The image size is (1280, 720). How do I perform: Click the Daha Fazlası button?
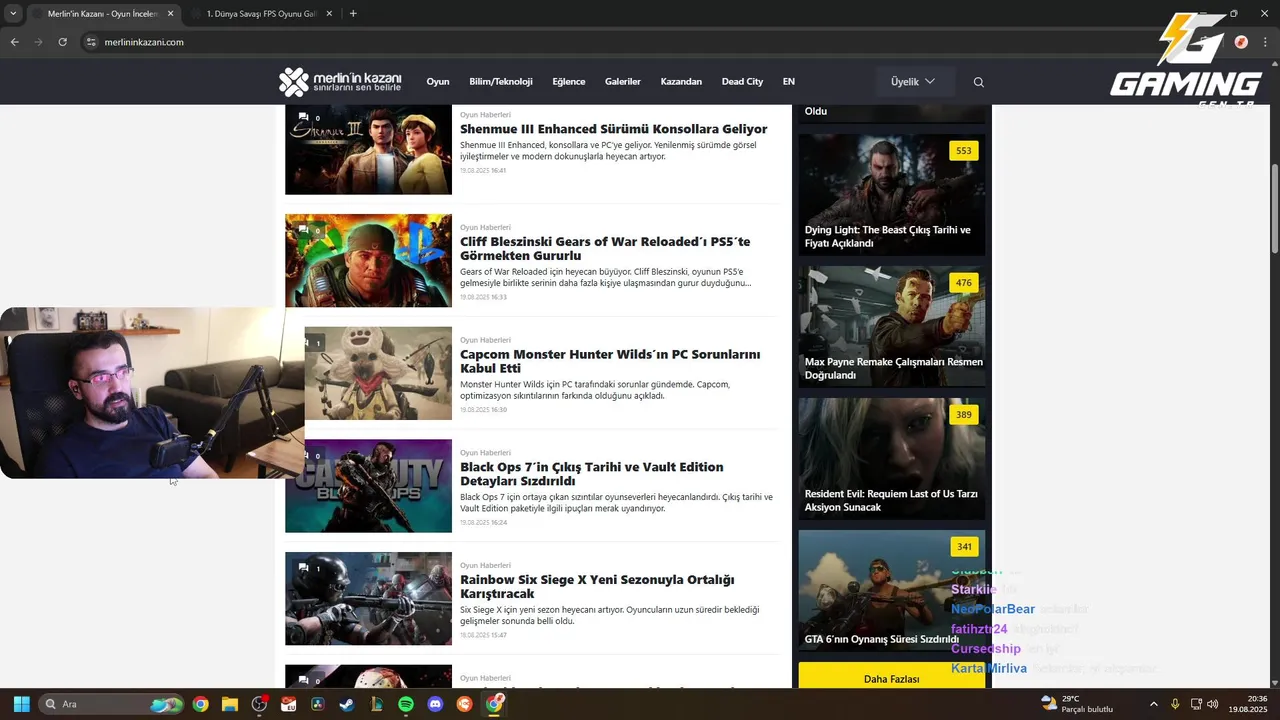[891, 679]
